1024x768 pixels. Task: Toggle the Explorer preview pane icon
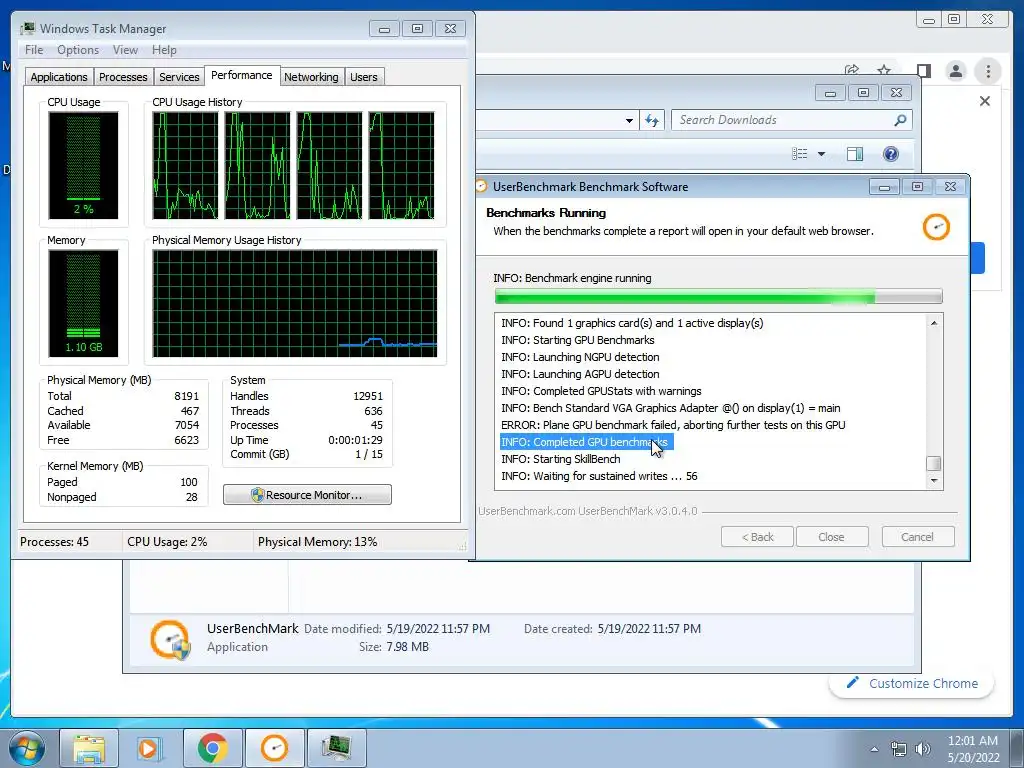855,154
